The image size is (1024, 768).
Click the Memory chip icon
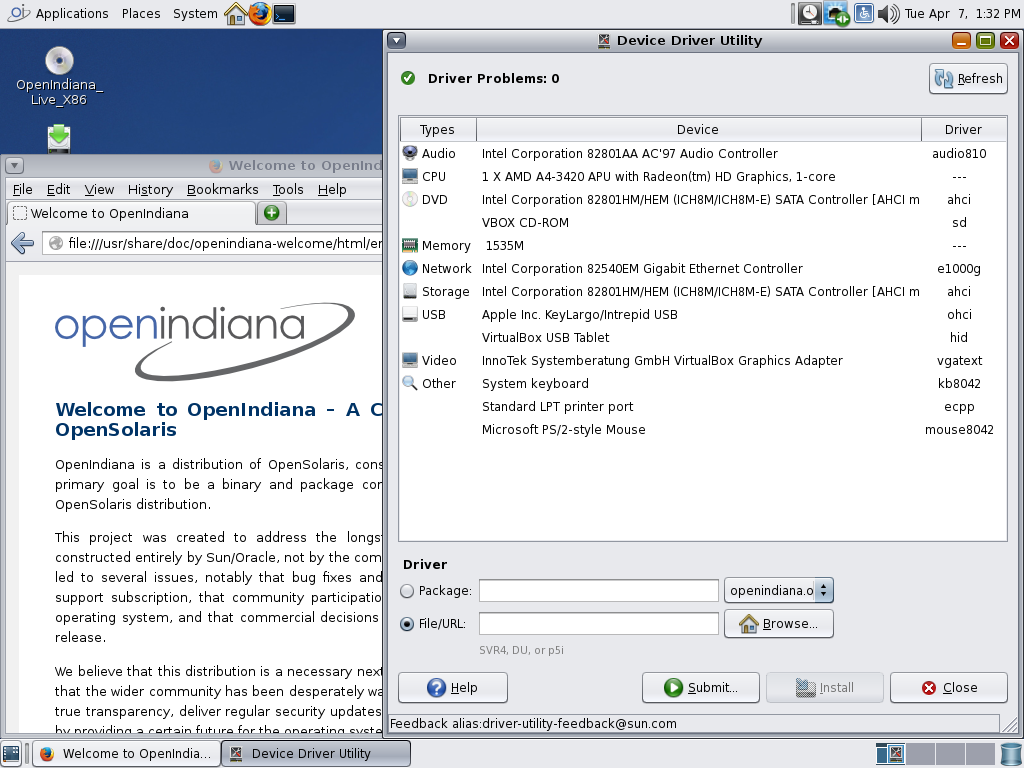point(409,246)
